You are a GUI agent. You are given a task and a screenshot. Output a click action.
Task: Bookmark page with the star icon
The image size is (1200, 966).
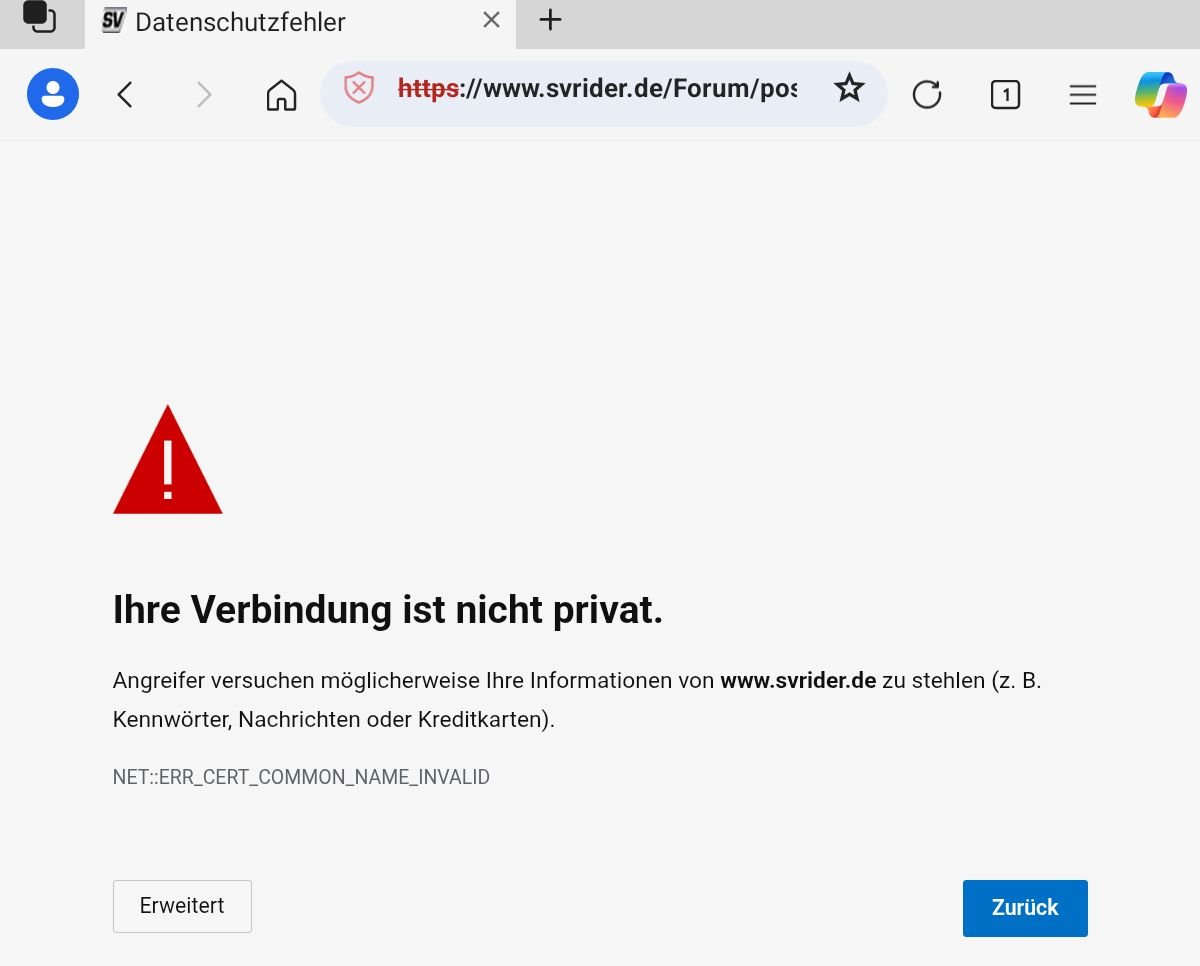tap(849, 89)
